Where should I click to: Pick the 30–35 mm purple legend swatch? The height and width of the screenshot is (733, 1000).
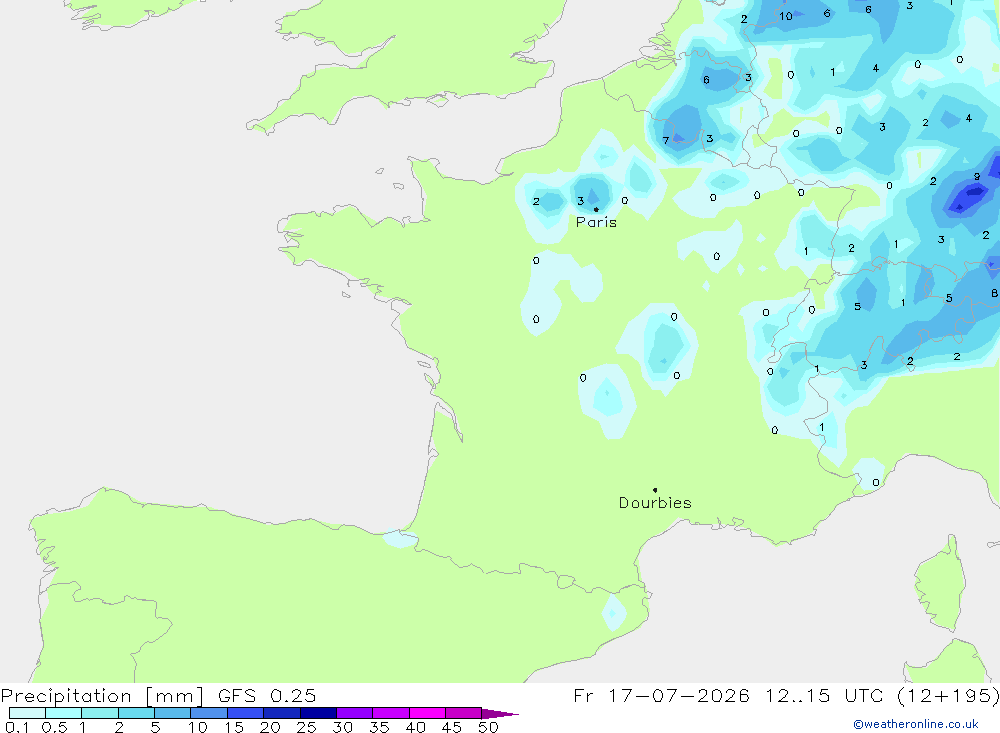click(x=354, y=713)
